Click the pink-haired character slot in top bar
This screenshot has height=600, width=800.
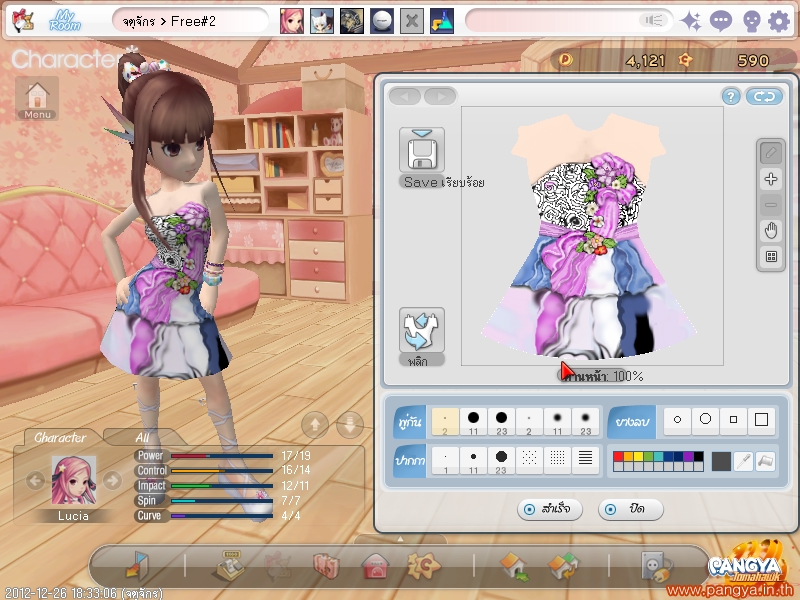click(292, 21)
